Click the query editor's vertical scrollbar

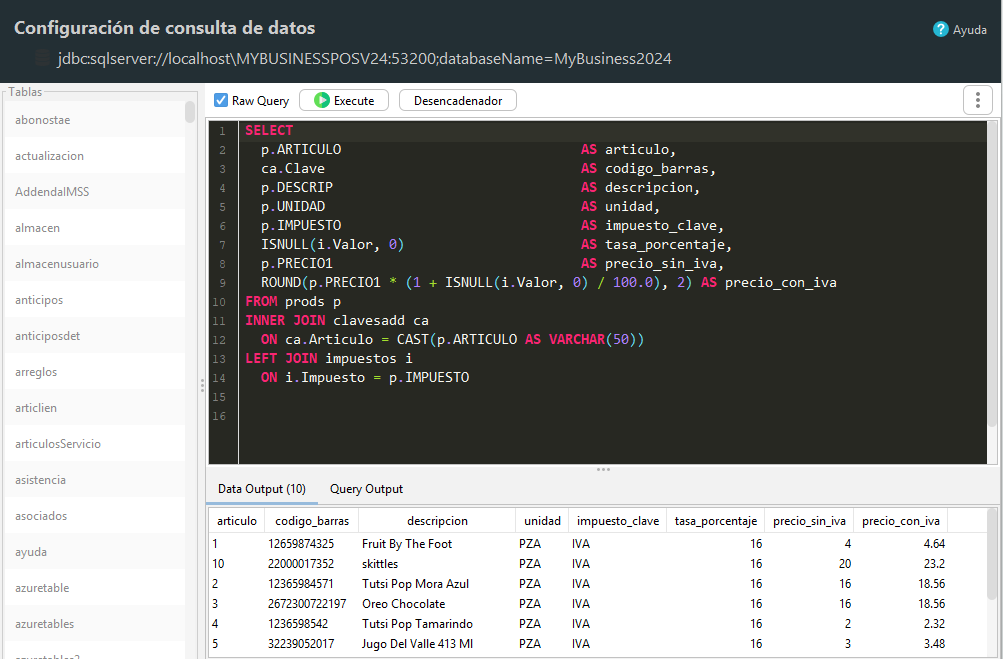[992, 275]
